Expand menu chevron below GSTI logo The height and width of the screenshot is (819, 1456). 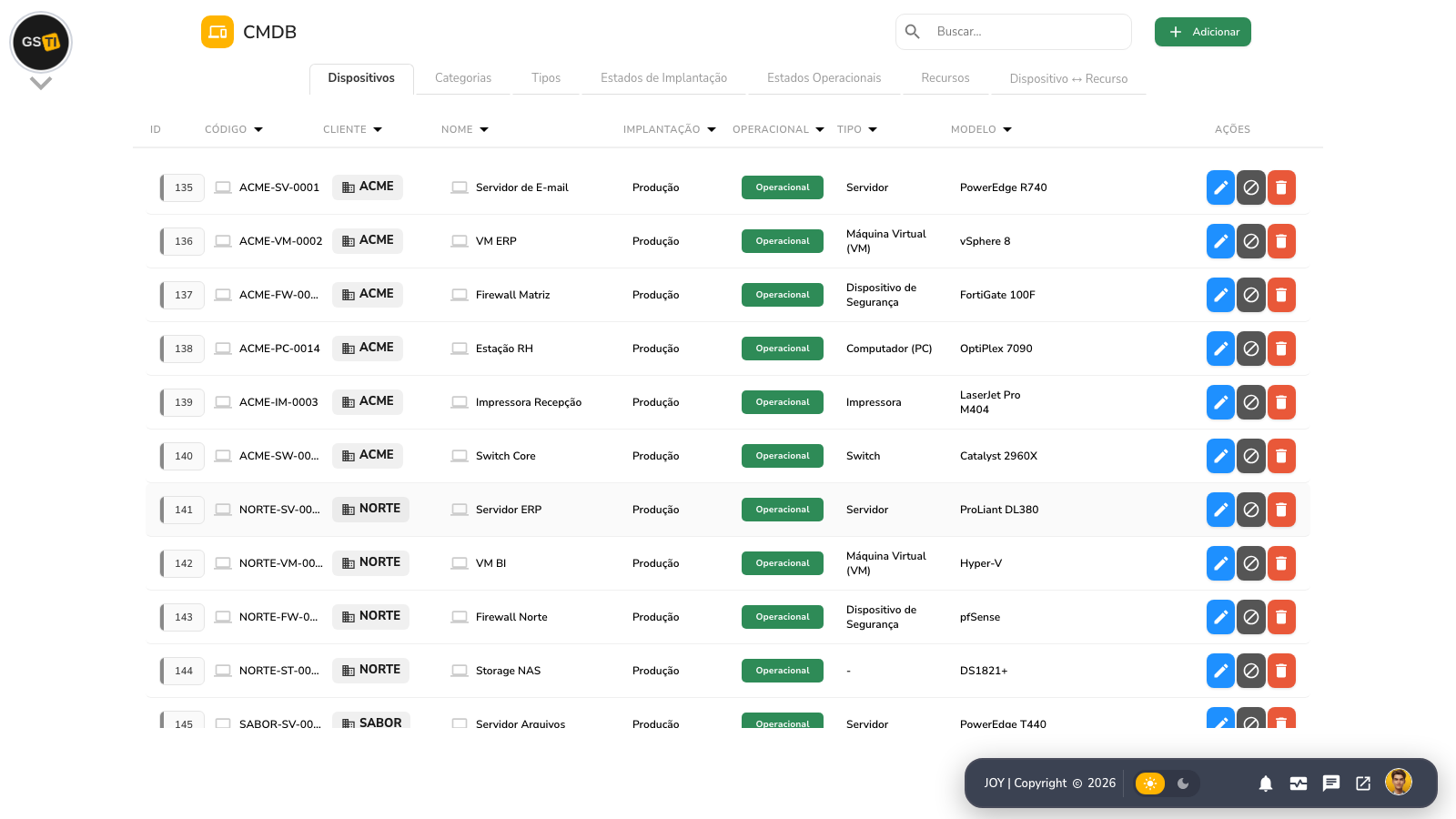41,83
